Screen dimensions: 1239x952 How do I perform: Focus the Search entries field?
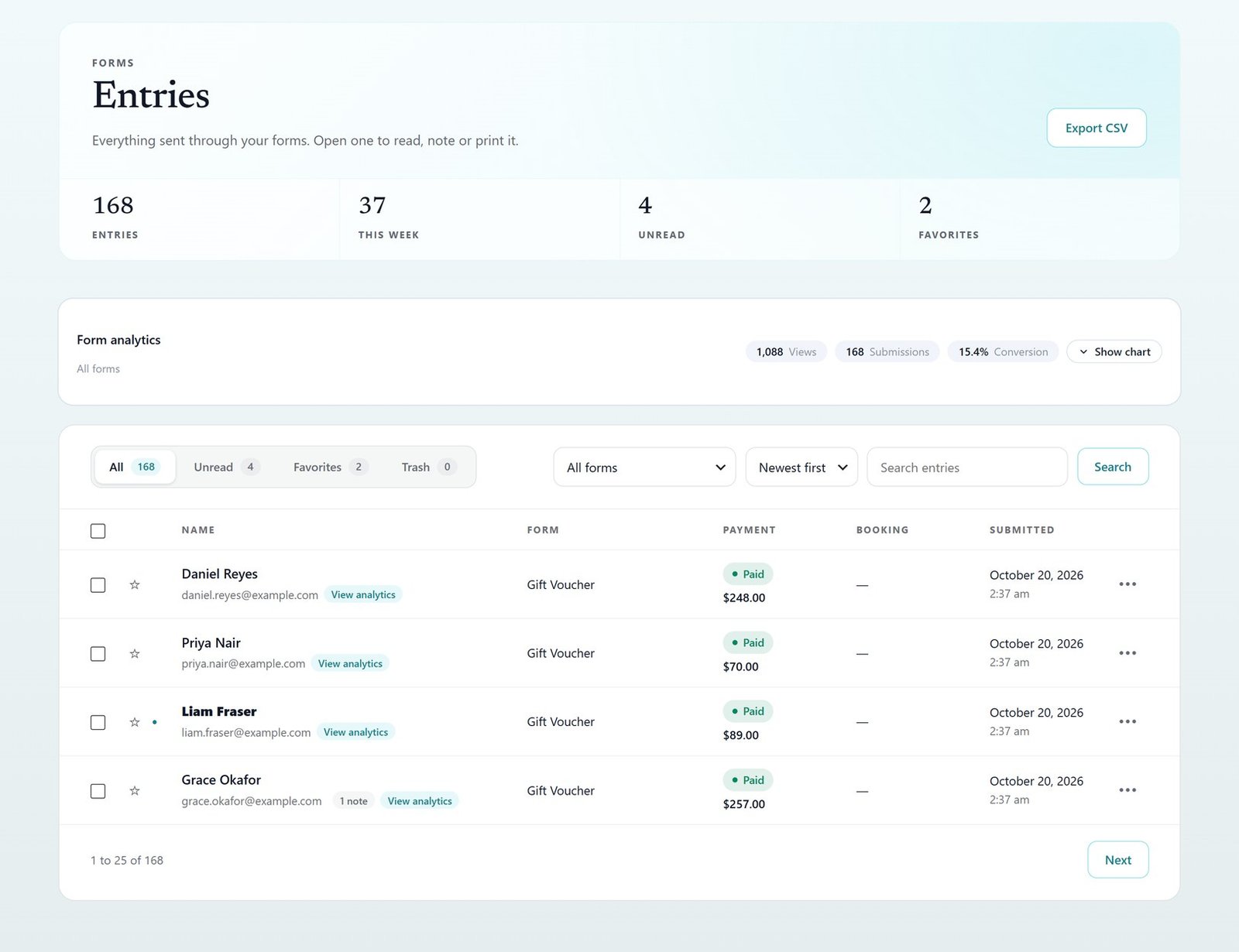967,467
